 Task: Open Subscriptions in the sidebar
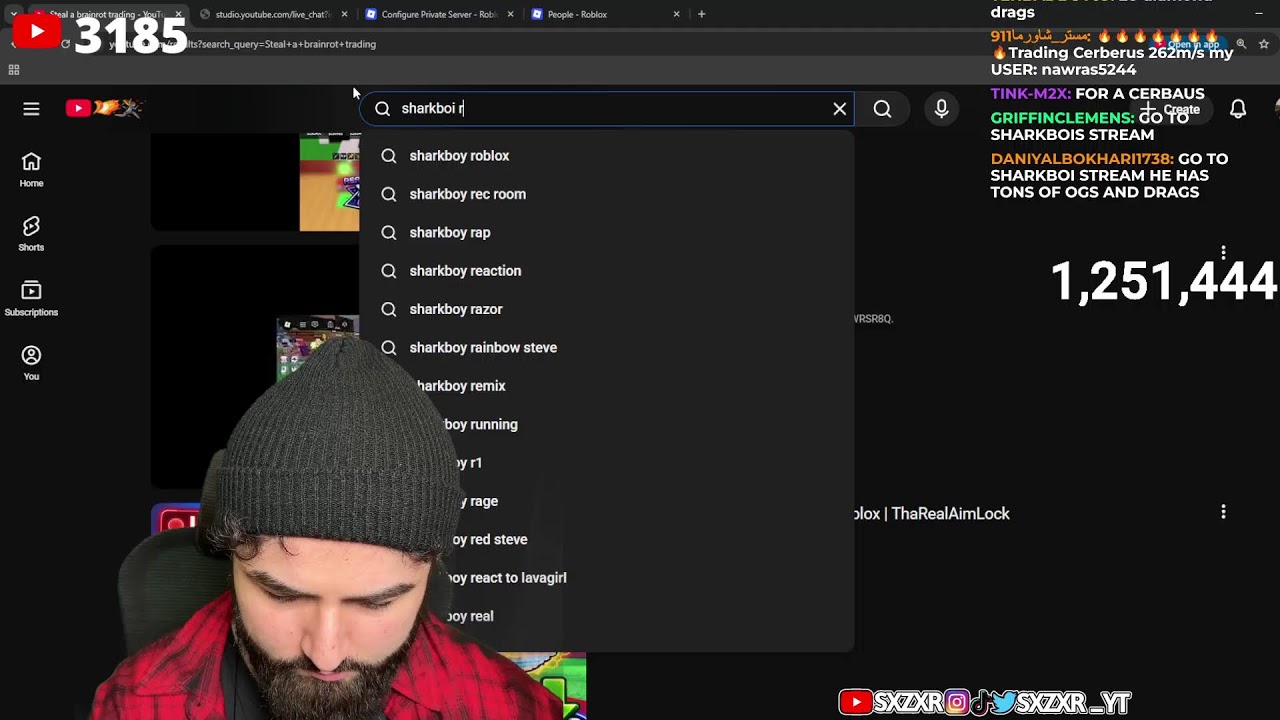pyautogui.click(x=31, y=298)
